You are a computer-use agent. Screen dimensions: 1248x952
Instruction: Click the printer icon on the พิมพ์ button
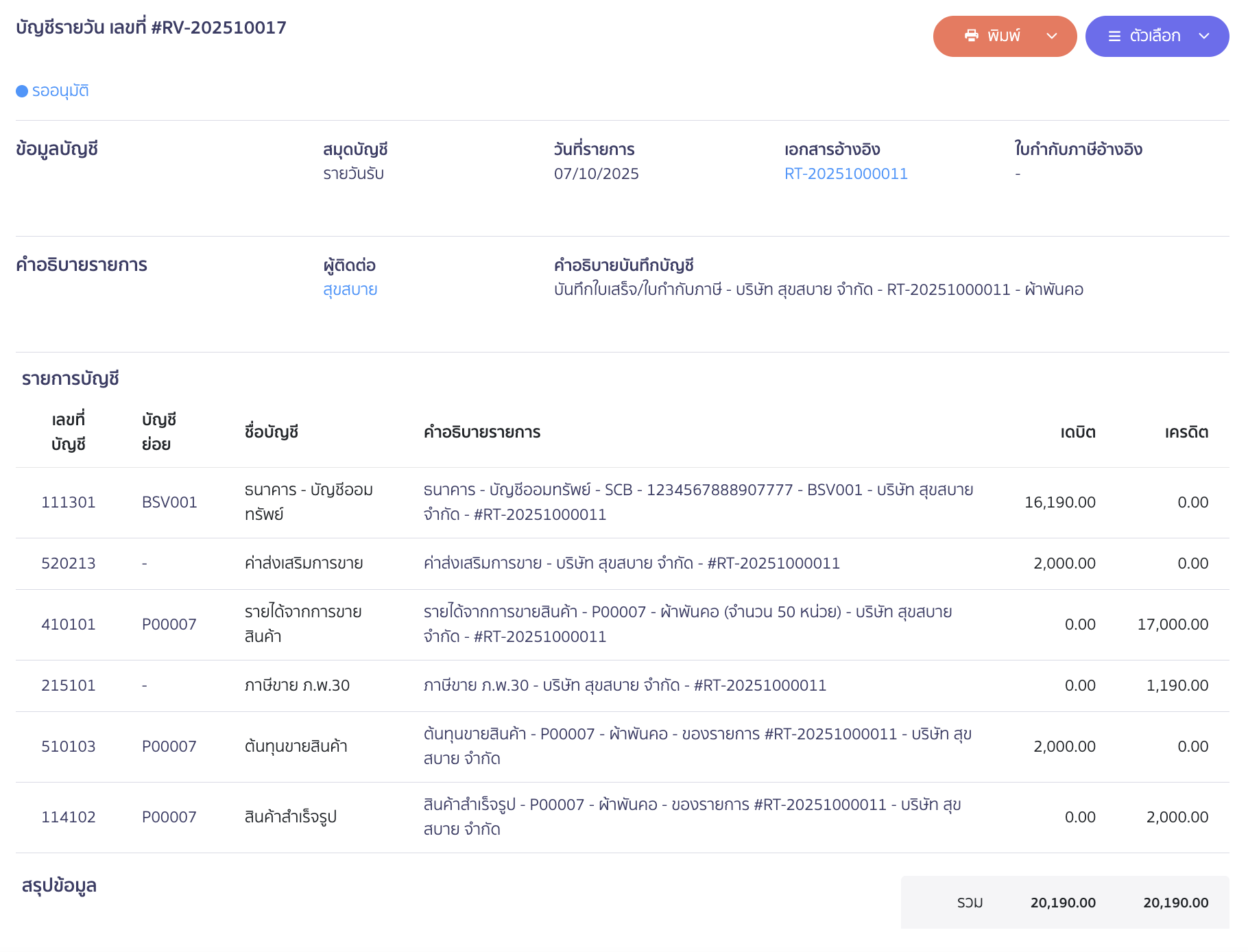(x=972, y=36)
